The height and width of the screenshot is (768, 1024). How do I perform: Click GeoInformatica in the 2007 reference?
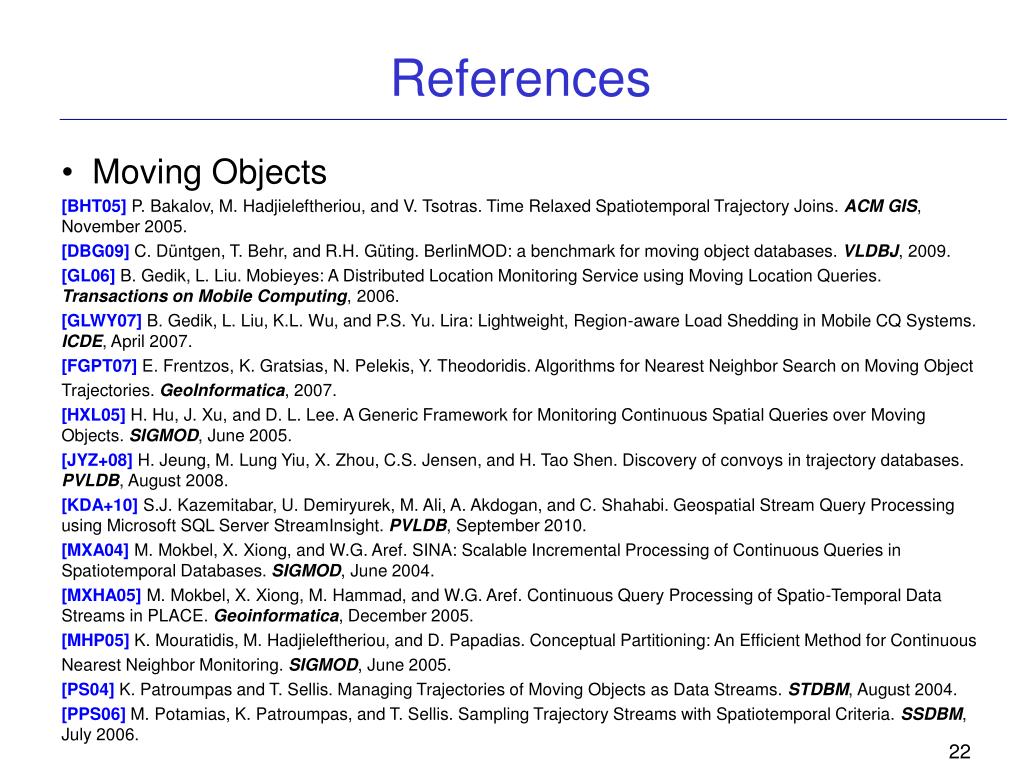point(223,391)
